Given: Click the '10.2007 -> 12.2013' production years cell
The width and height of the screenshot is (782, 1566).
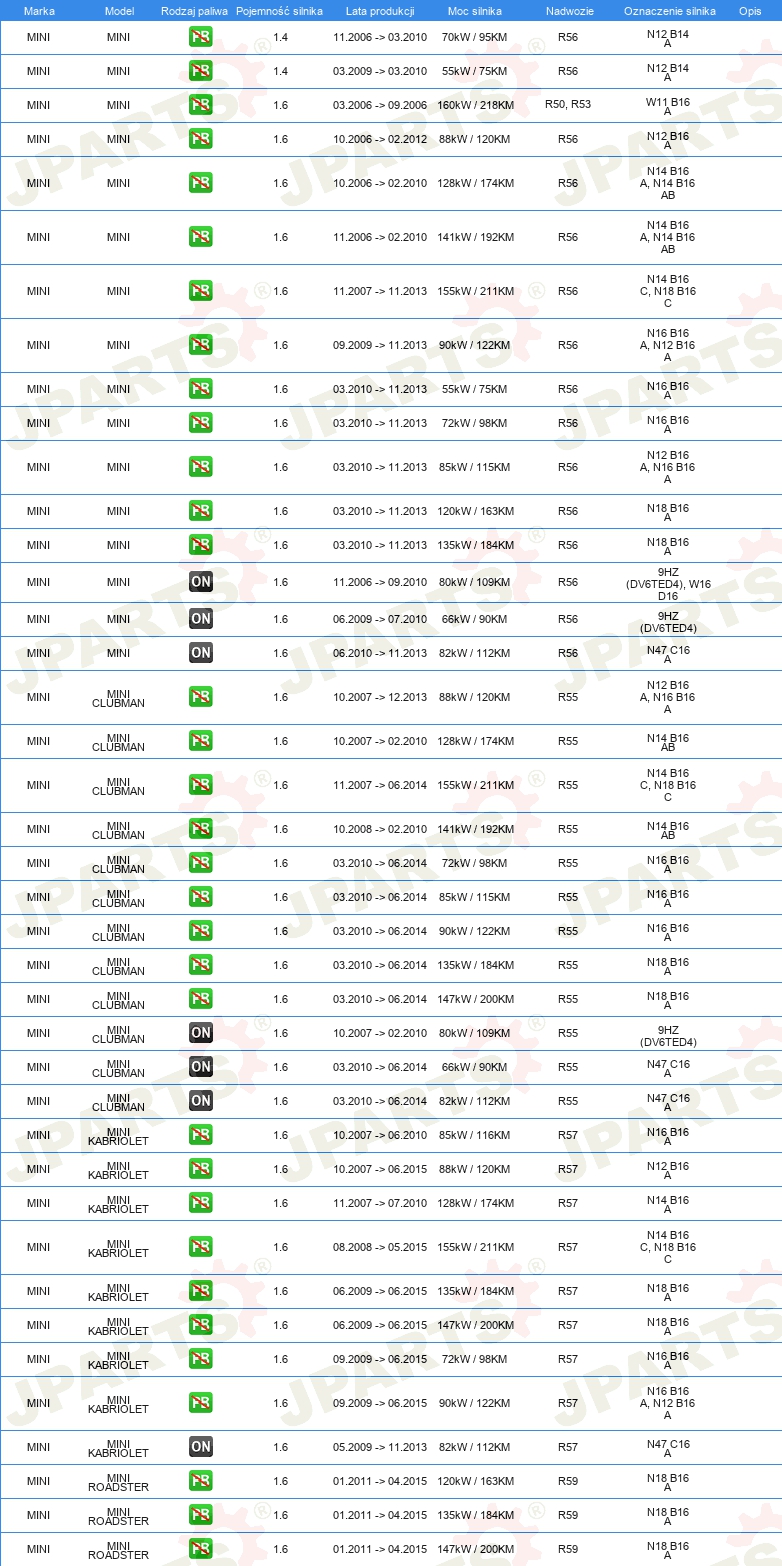Looking at the screenshot, I should (380, 697).
